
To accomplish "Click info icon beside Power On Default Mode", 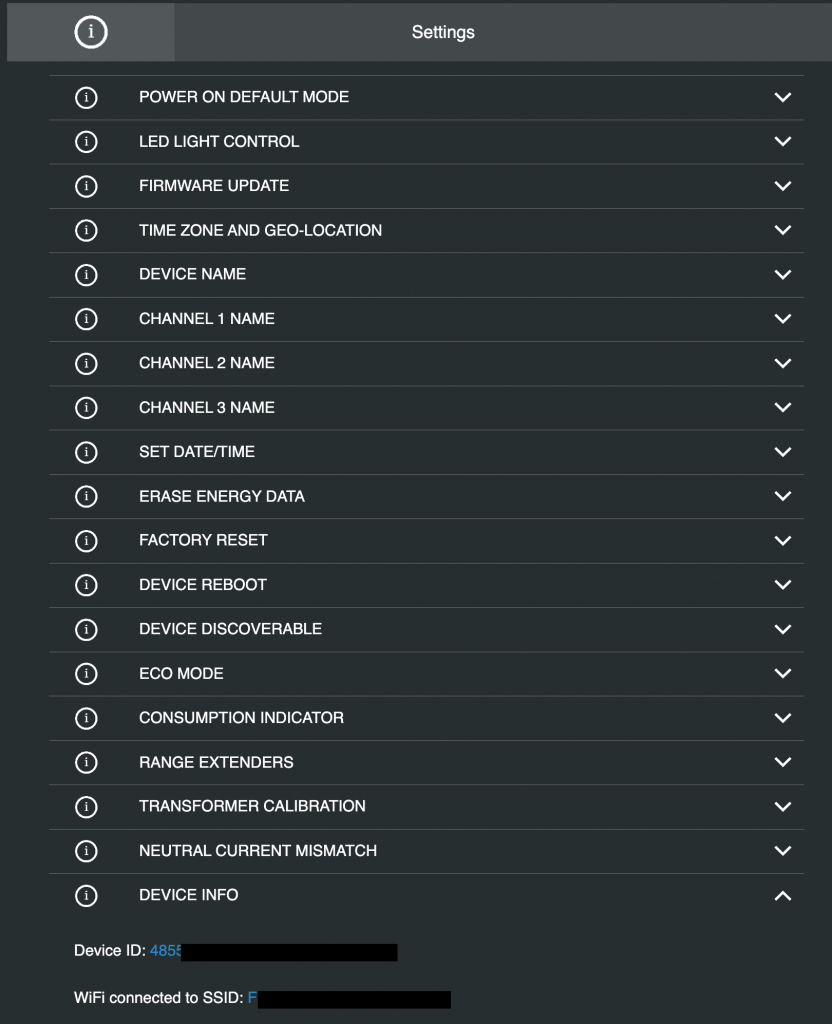I will (86, 97).
